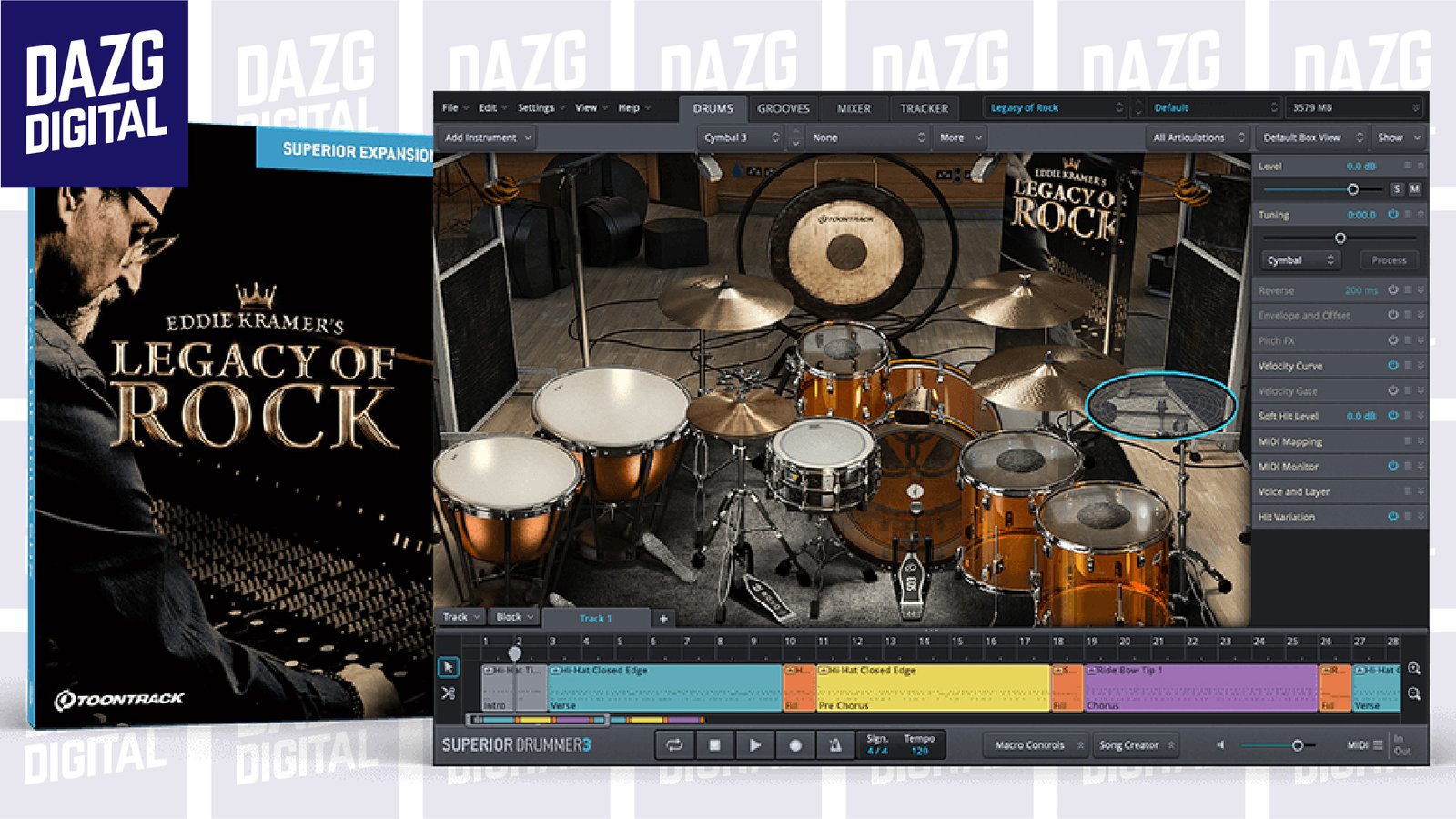Open the Add Instrument dropdown
1456x819 pixels.
click(x=487, y=137)
